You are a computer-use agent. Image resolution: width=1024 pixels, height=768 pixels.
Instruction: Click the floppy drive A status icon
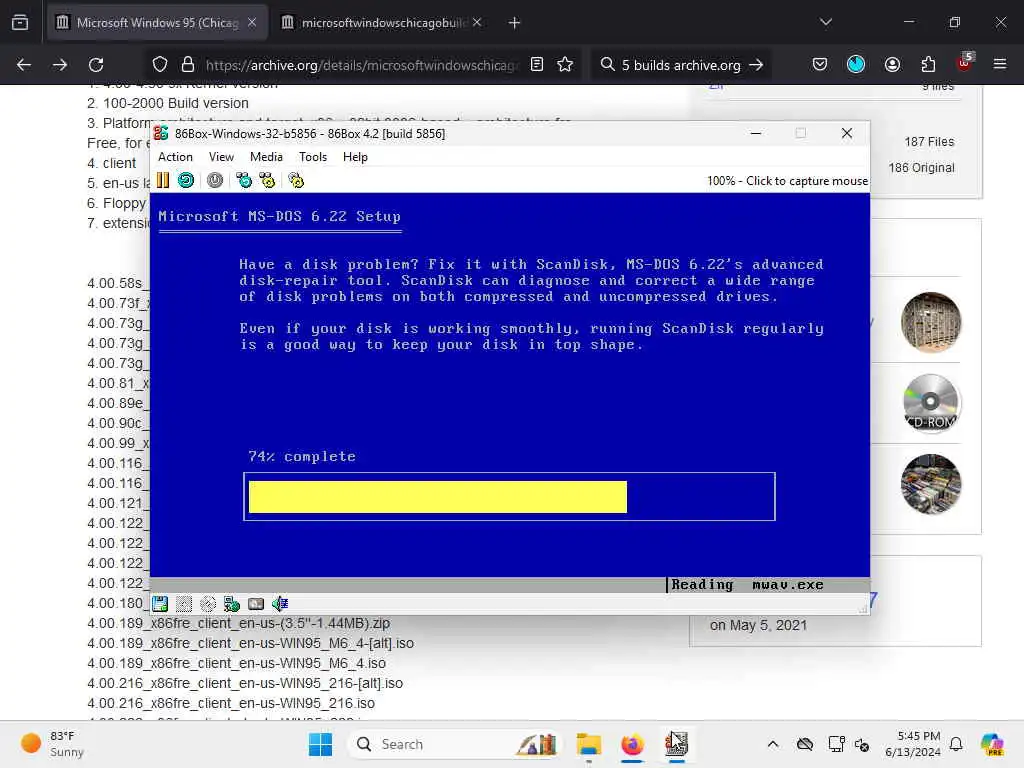pyautogui.click(x=160, y=604)
